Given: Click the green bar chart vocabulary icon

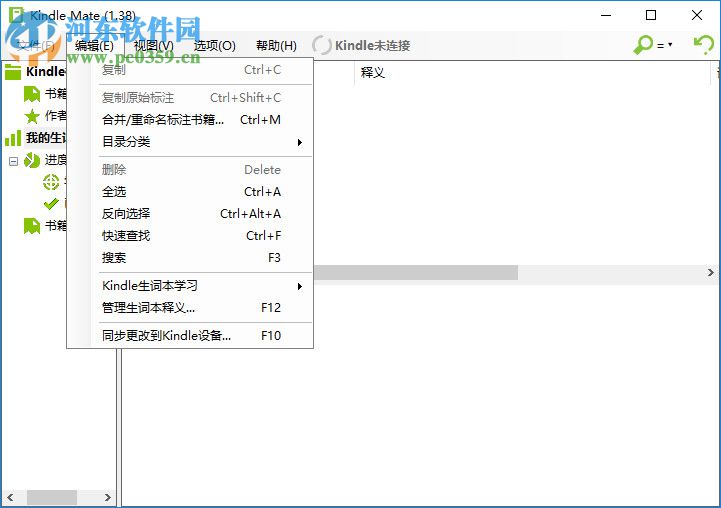Looking at the screenshot, I should [x=13, y=138].
